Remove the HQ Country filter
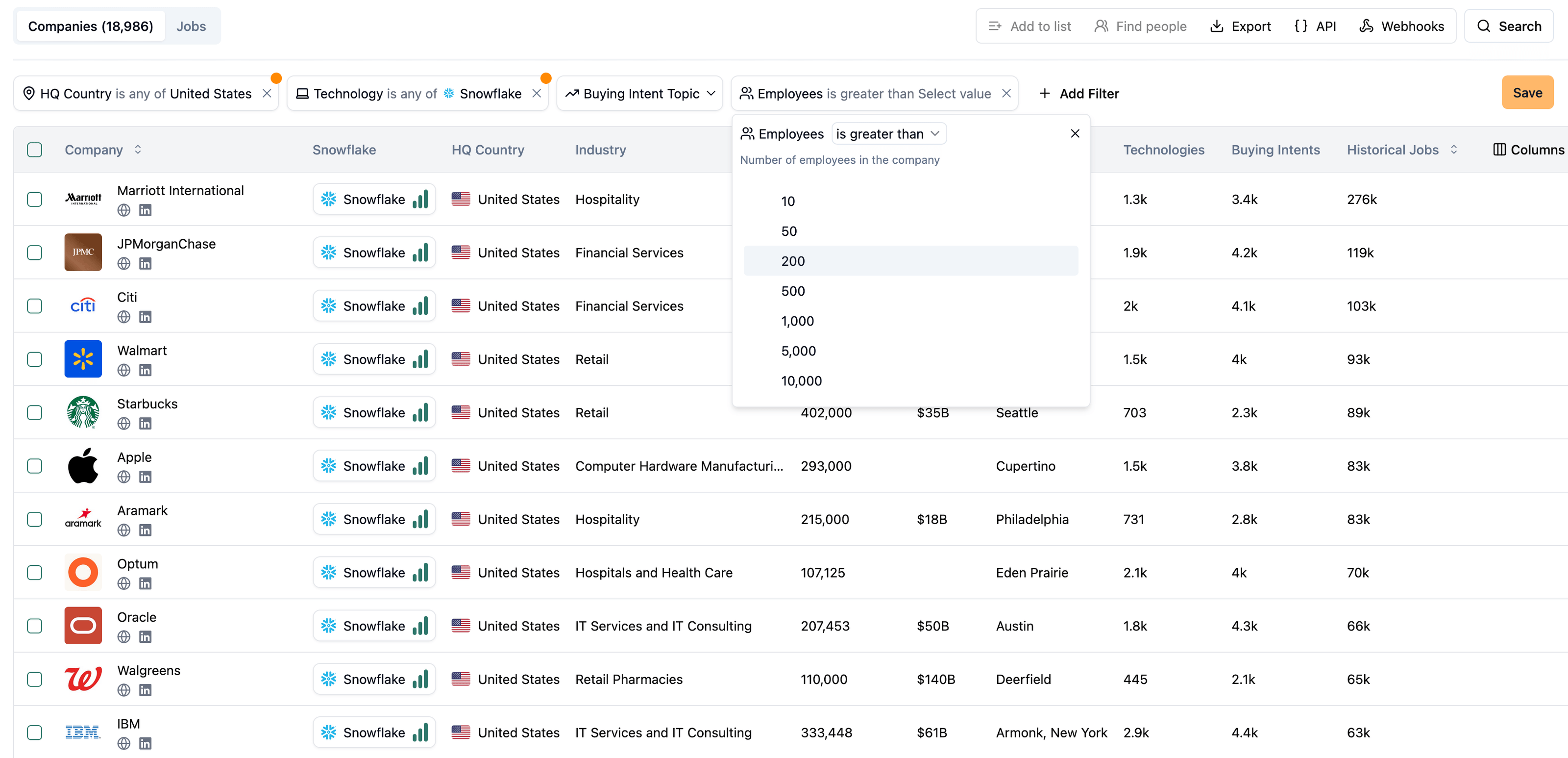Viewport: 1568px width, 758px height. pos(267,93)
